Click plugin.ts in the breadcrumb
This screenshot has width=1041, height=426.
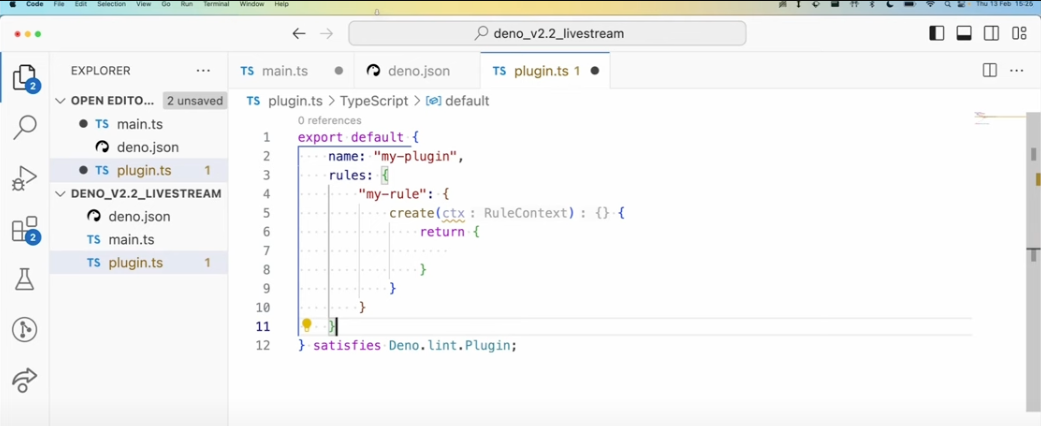pyautogui.click(x=295, y=101)
